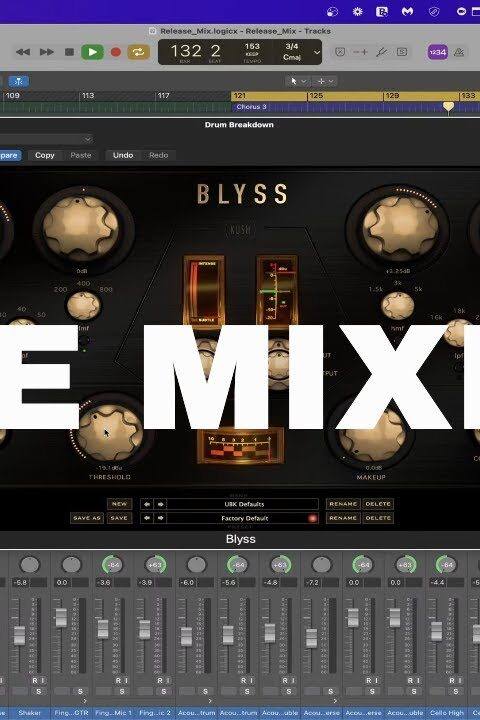
Task: Click the Fast Forward transport button
Action: pos(46,52)
